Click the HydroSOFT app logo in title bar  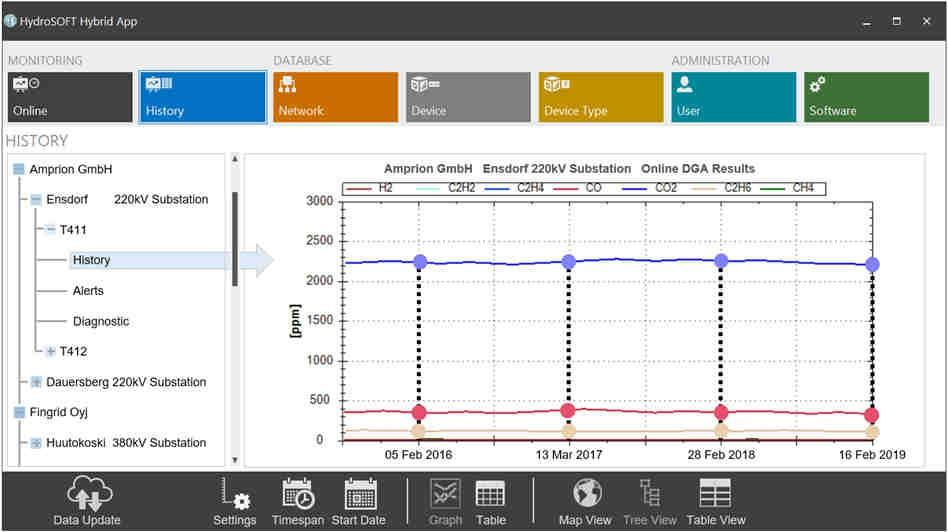pyautogui.click(x=10, y=21)
